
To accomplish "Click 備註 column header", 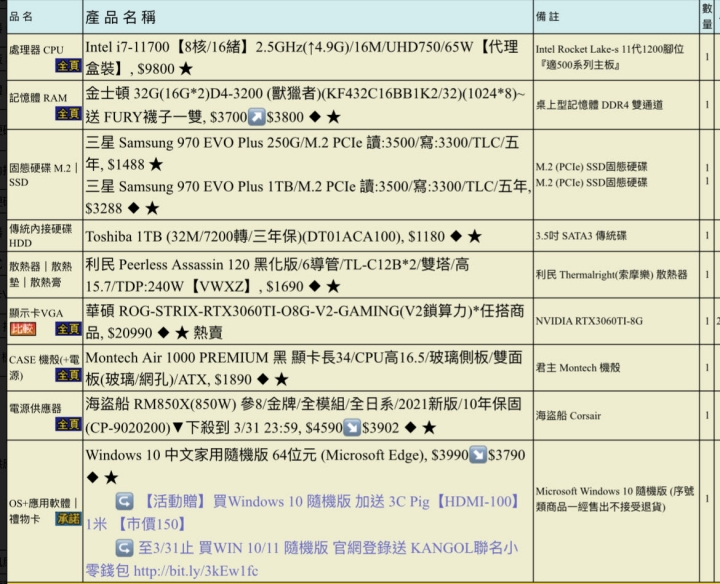I will click(x=547, y=17).
